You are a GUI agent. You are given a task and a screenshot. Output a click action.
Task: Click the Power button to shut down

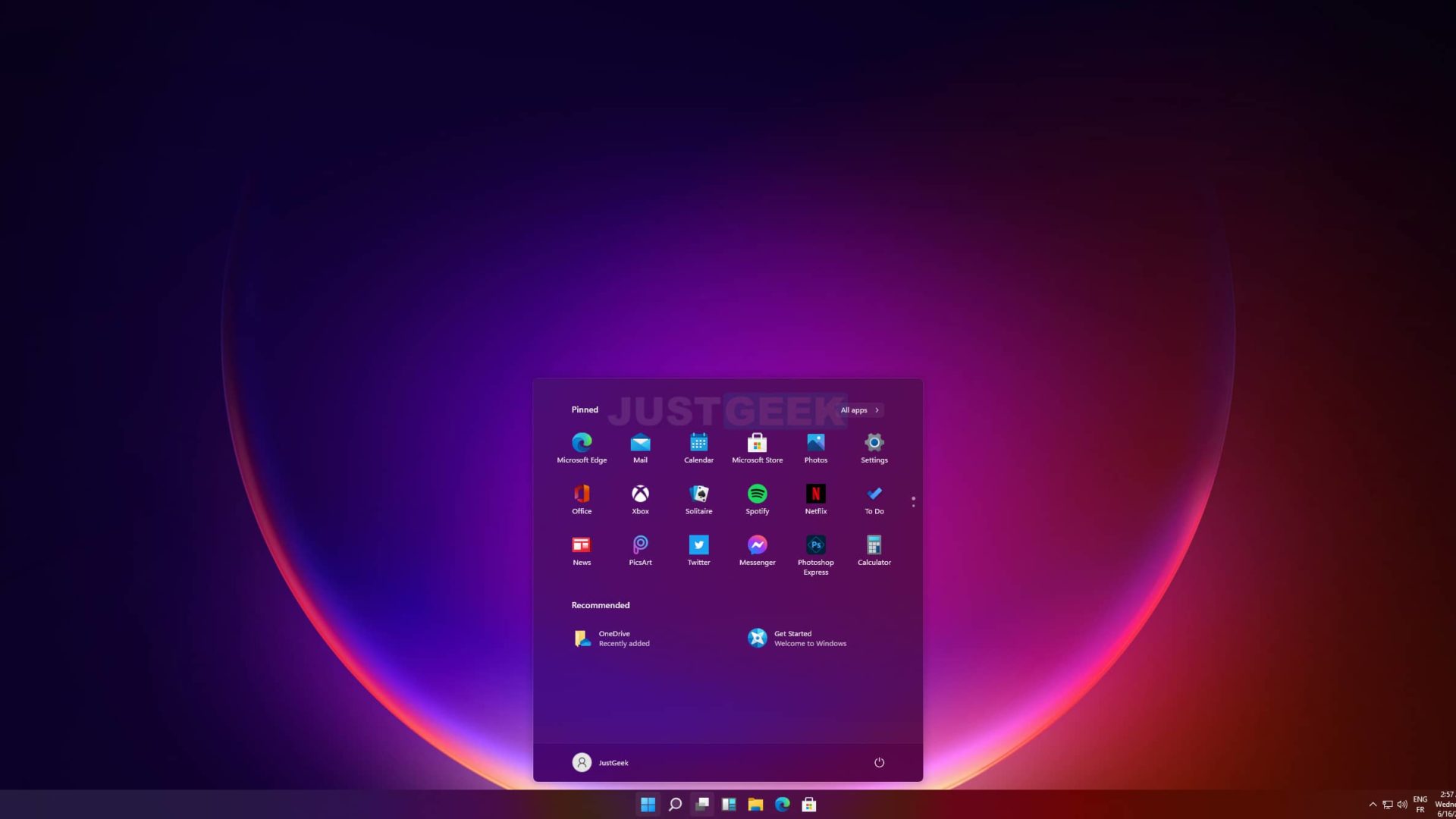(x=879, y=762)
